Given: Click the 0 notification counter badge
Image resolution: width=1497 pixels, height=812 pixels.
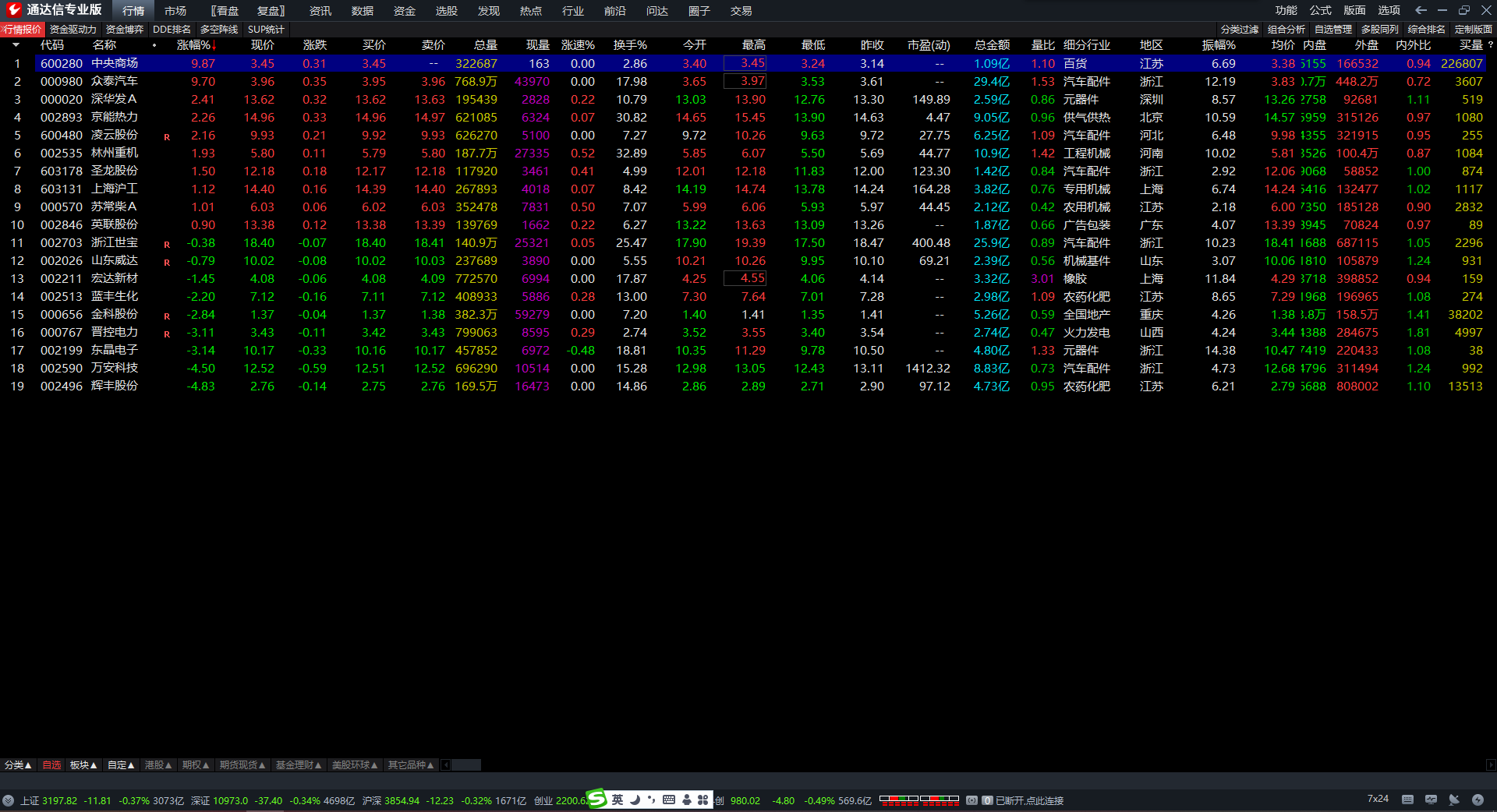Looking at the screenshot, I should 987,800.
